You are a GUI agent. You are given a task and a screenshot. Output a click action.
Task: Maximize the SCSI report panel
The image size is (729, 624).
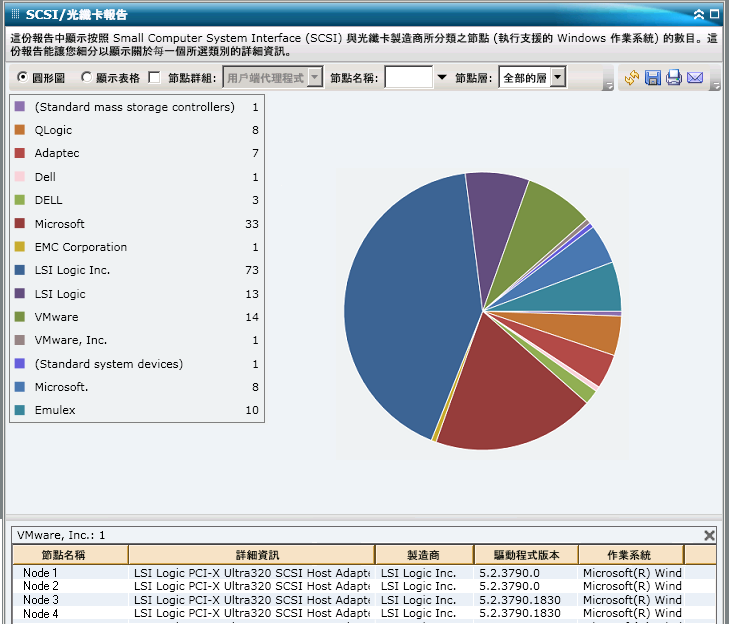point(716,15)
